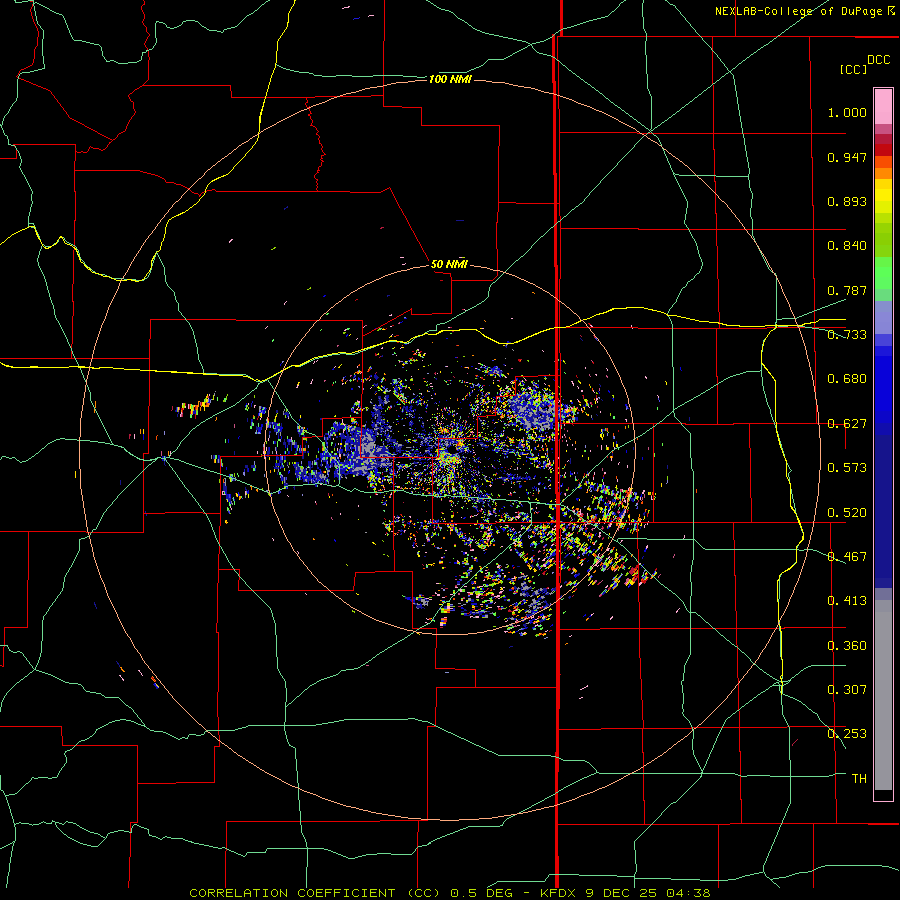Click the 0.893 value on color scale

847,201
